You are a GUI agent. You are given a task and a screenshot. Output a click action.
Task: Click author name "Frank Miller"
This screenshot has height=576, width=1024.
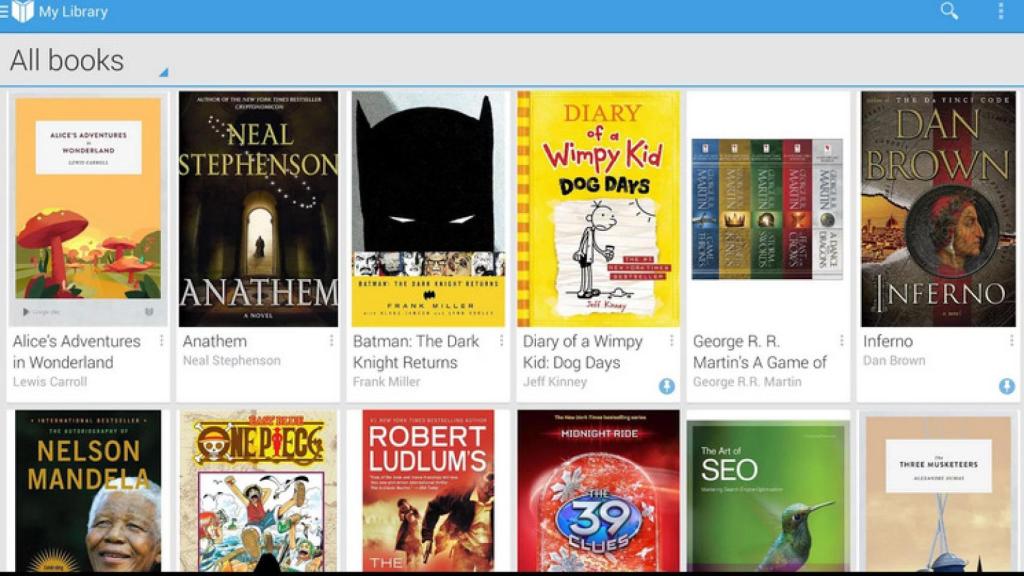(x=387, y=381)
